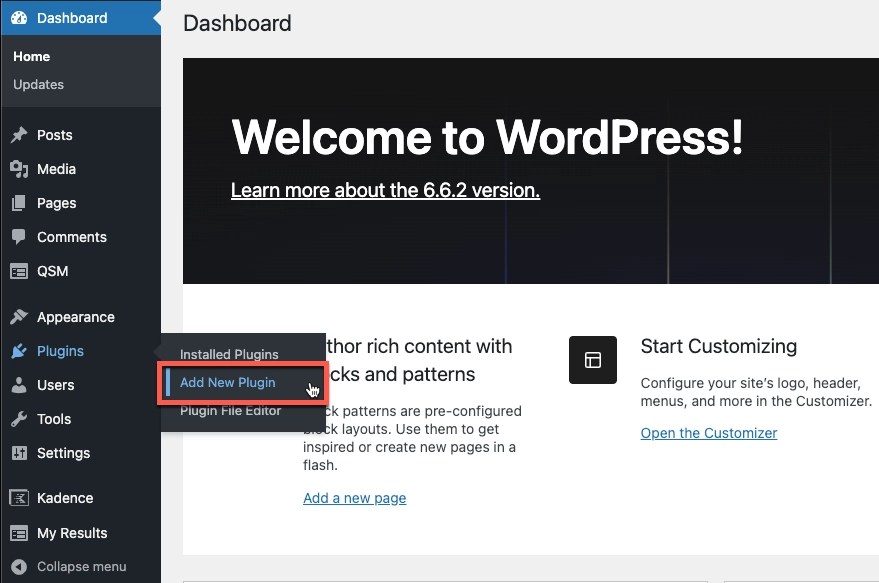Click the Plugins plug icon

[x=19, y=351]
